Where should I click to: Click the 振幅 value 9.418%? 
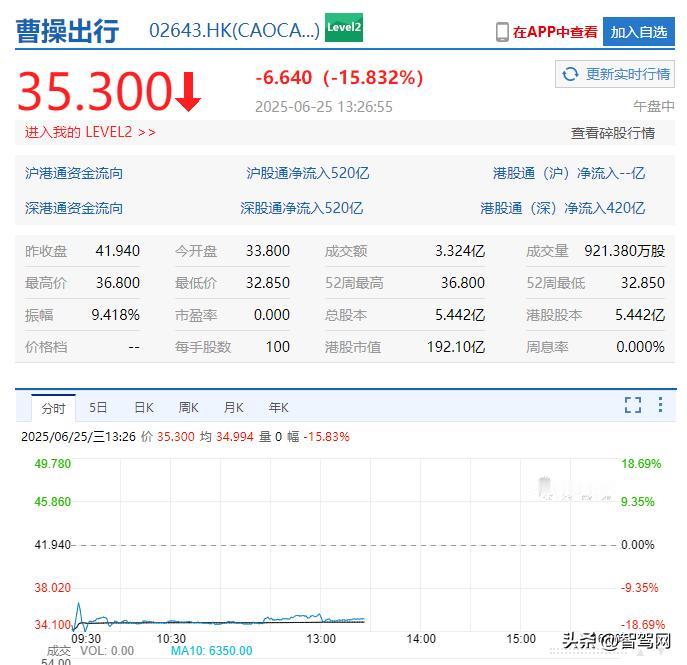click(116, 315)
